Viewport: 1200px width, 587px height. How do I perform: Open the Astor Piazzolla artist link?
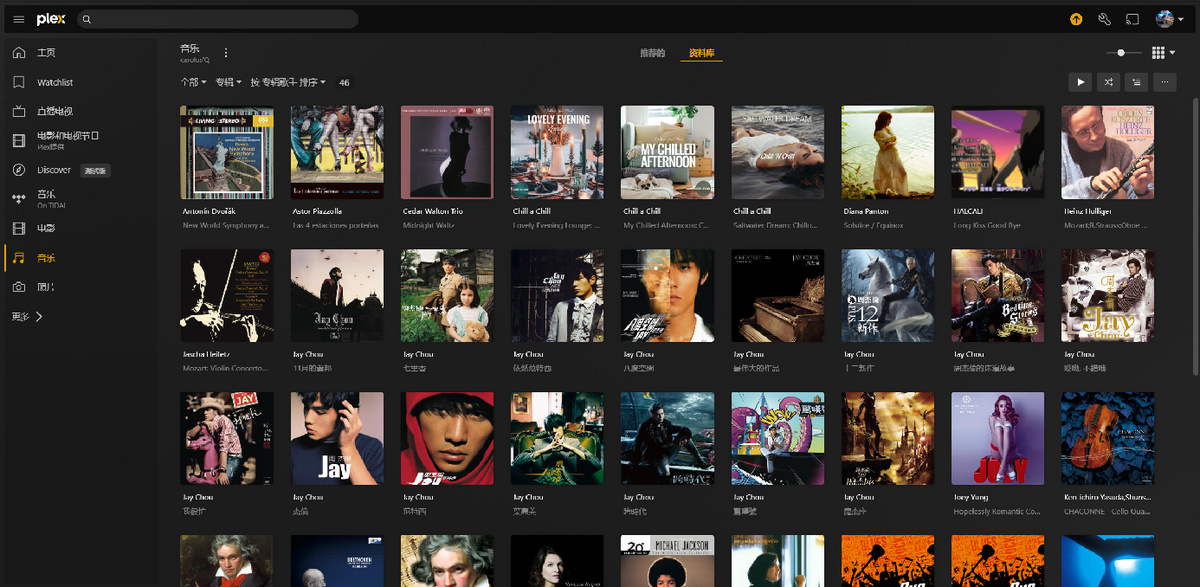pyautogui.click(x=317, y=211)
